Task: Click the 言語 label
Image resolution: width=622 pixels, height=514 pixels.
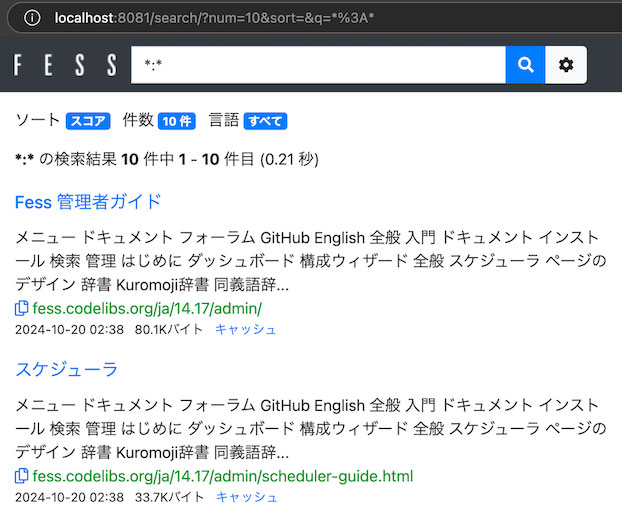Action: click(x=224, y=120)
